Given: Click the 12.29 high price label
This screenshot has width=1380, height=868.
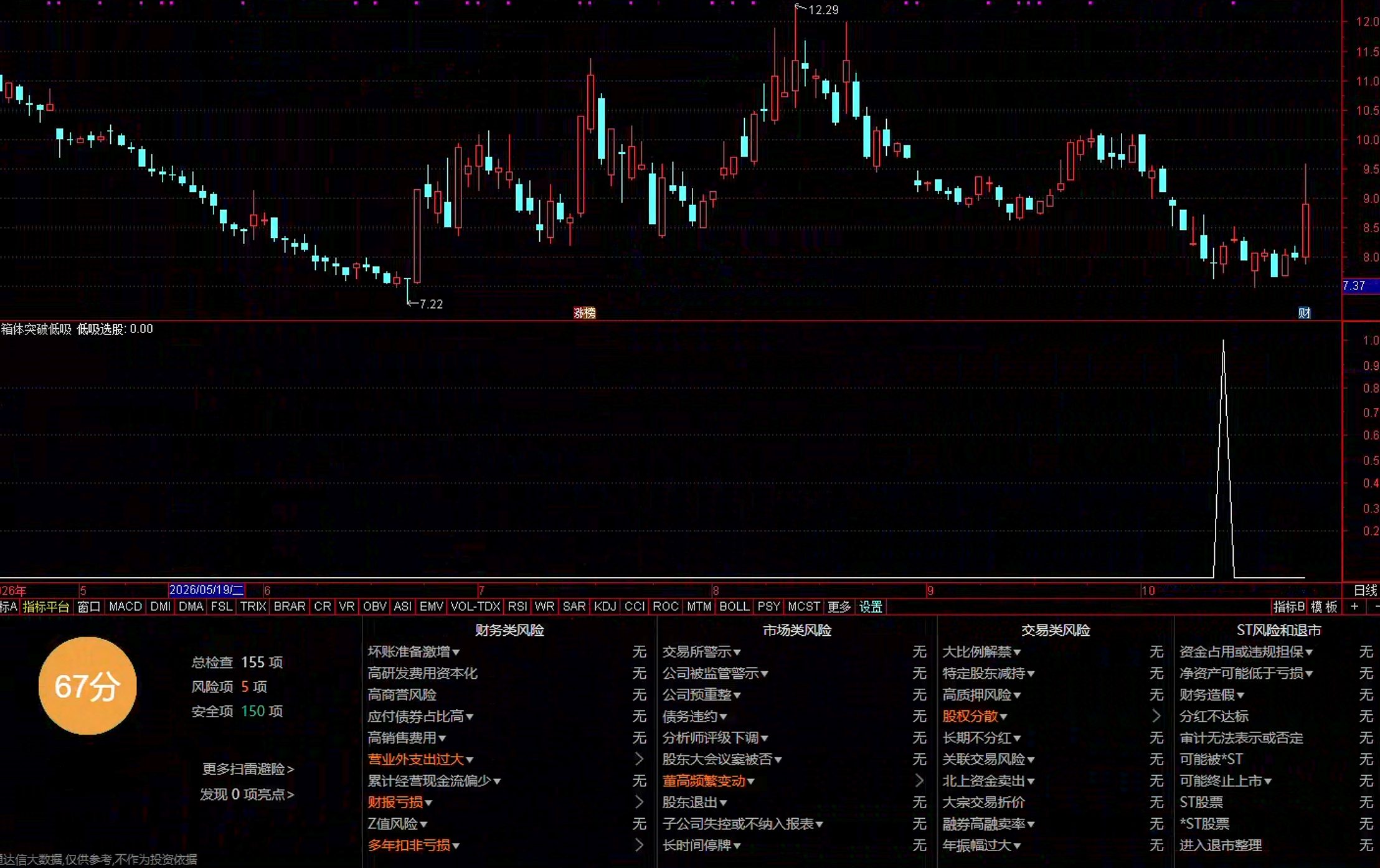Looking at the screenshot, I should 823,10.
